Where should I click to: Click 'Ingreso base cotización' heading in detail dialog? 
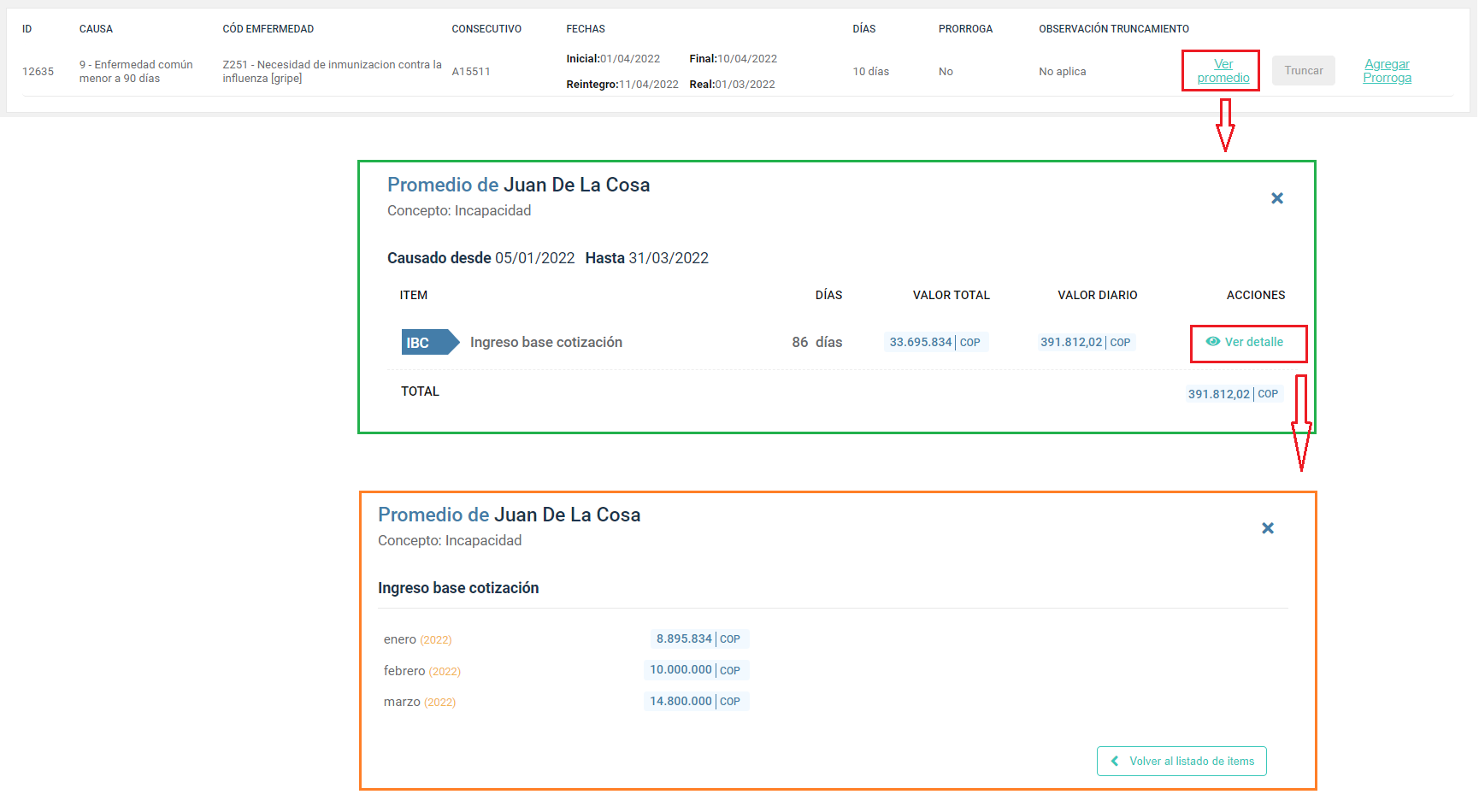(458, 588)
